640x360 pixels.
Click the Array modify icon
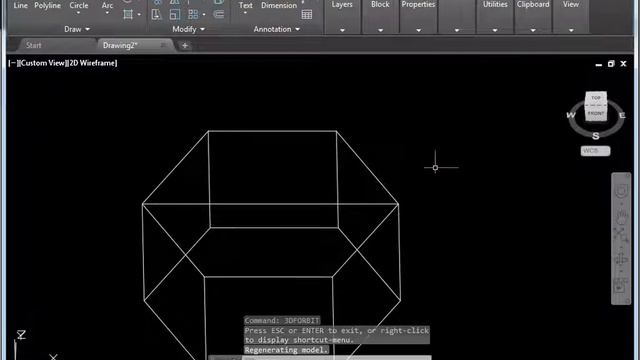click(x=193, y=15)
